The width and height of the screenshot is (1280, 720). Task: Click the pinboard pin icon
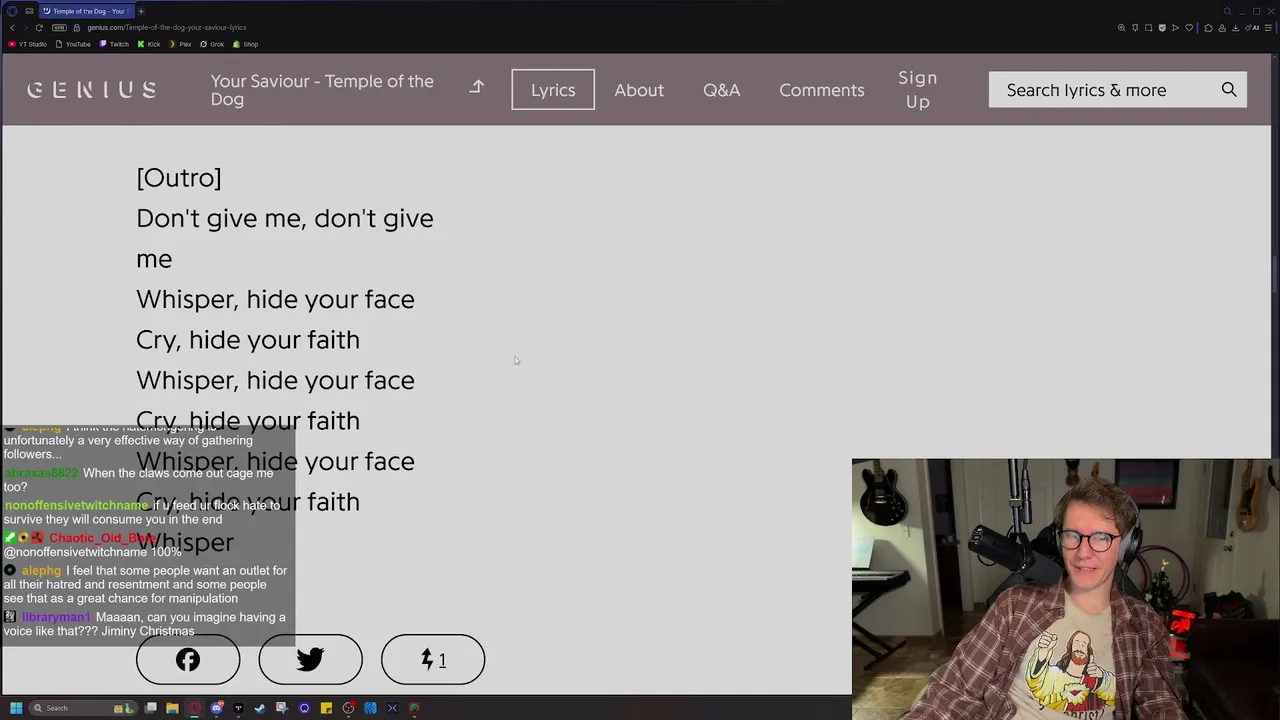(x=1135, y=27)
